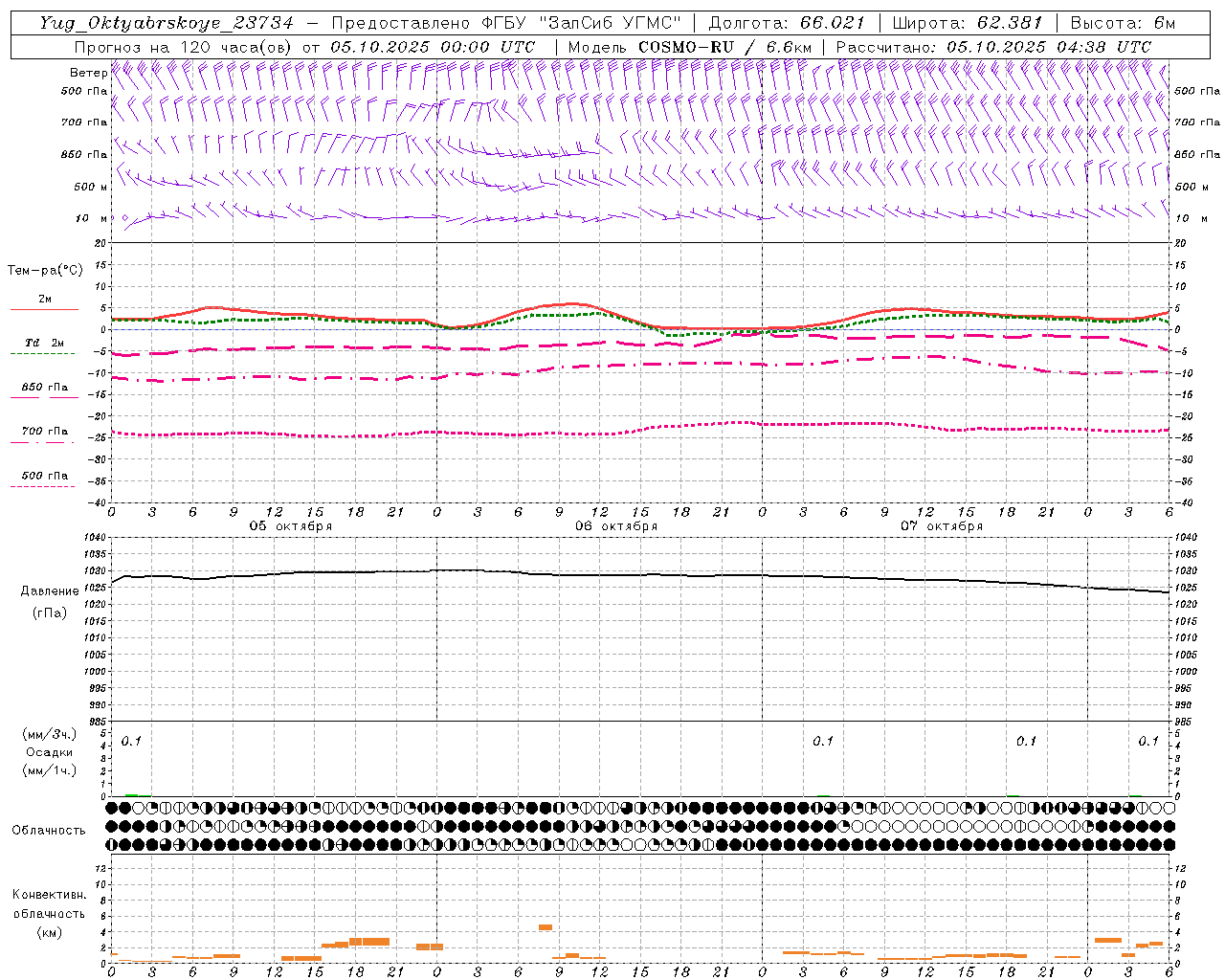The image size is (1225, 980).
Task: Click the 'Ветер' wind panel label
Action: pos(88,73)
